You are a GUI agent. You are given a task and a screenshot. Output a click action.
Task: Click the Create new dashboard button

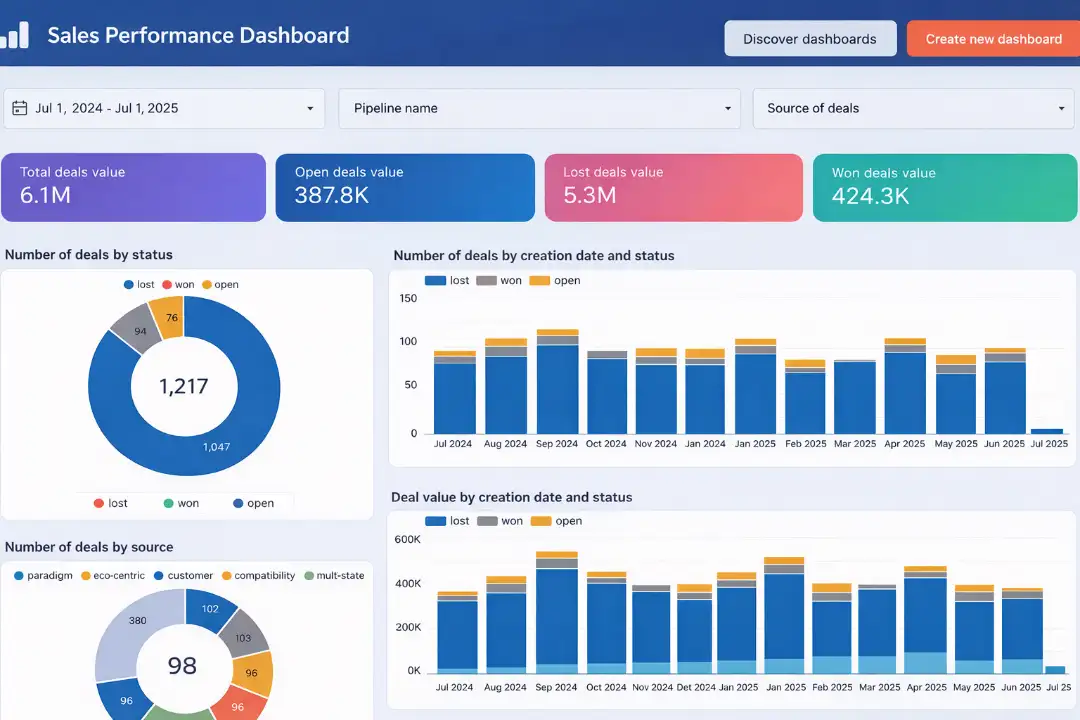[992, 38]
